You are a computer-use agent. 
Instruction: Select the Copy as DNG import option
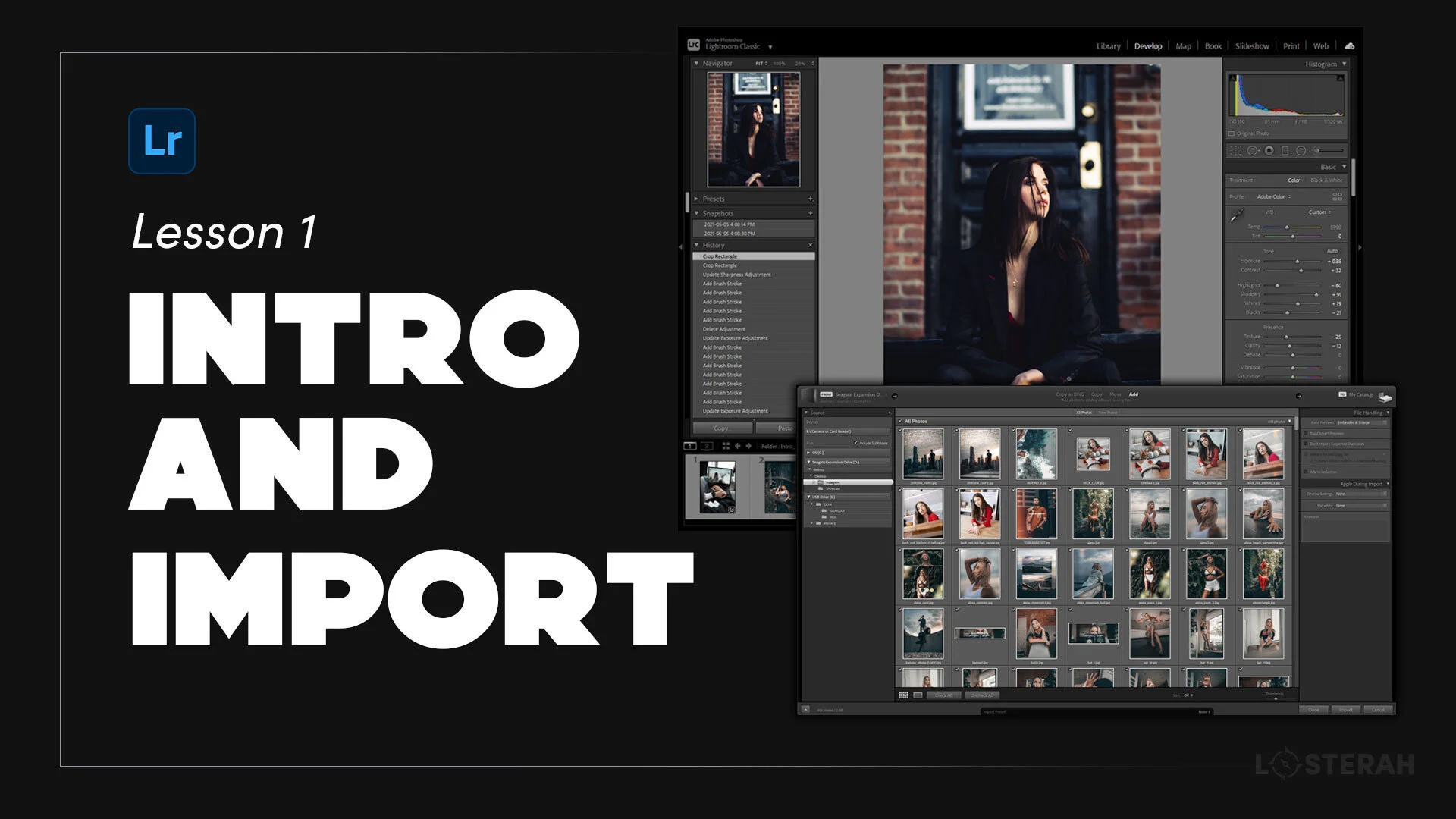click(1069, 394)
